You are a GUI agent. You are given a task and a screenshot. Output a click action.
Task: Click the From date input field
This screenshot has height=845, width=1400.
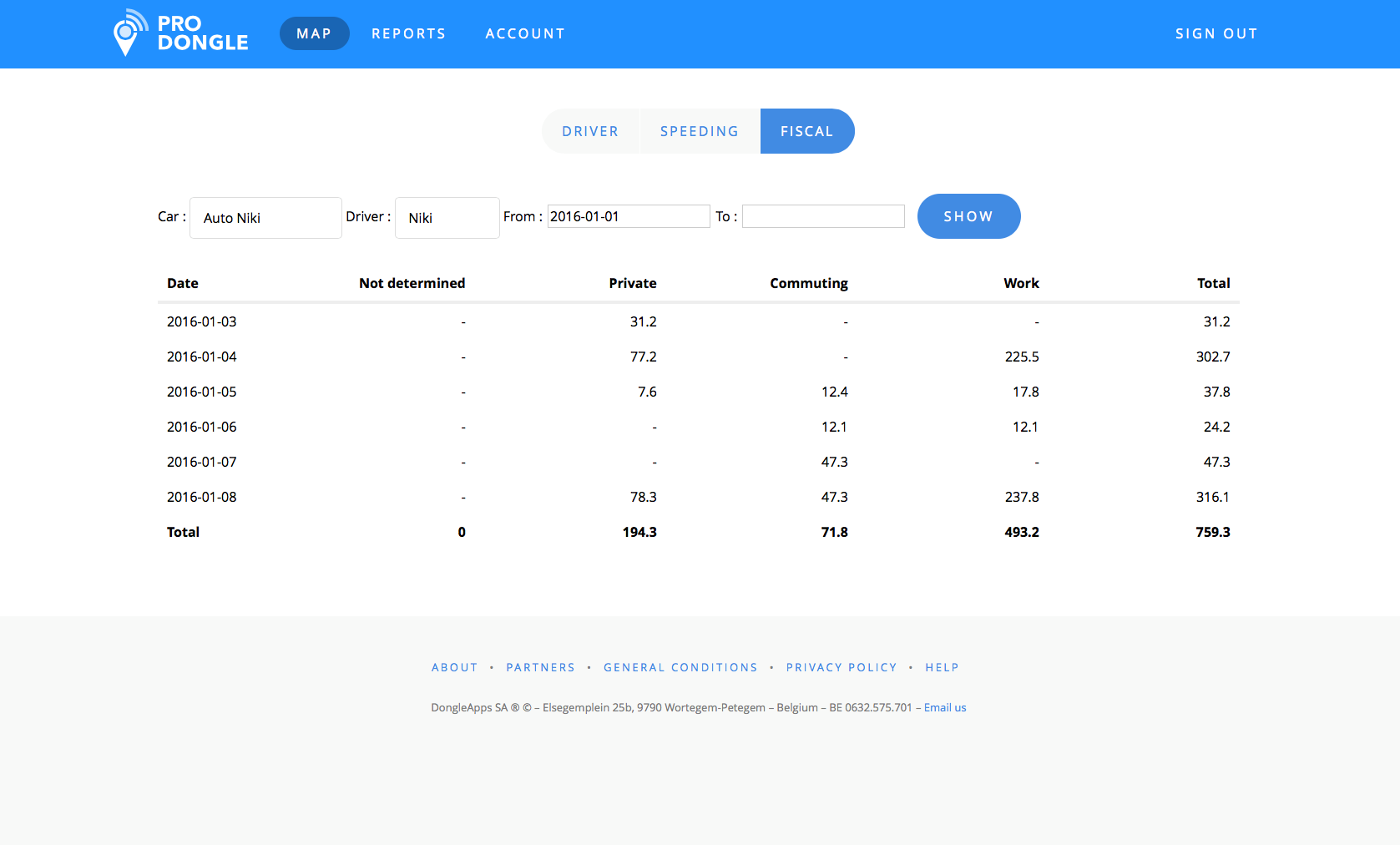[x=628, y=216]
